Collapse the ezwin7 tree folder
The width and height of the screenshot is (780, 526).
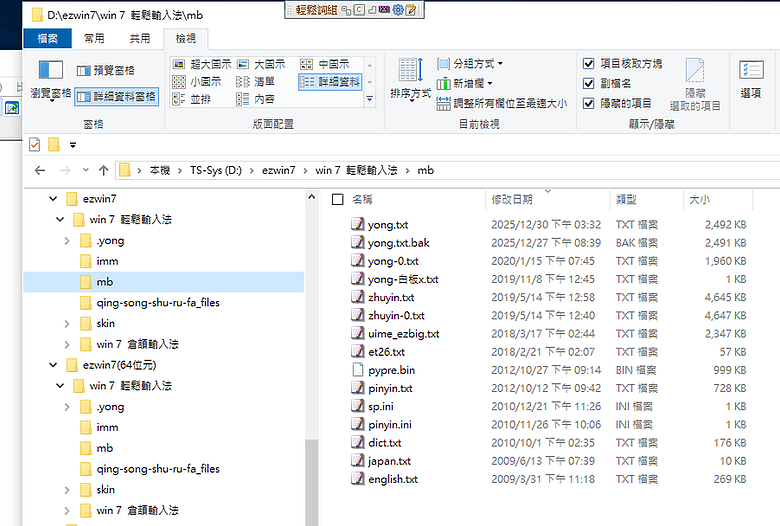click(x=53, y=199)
